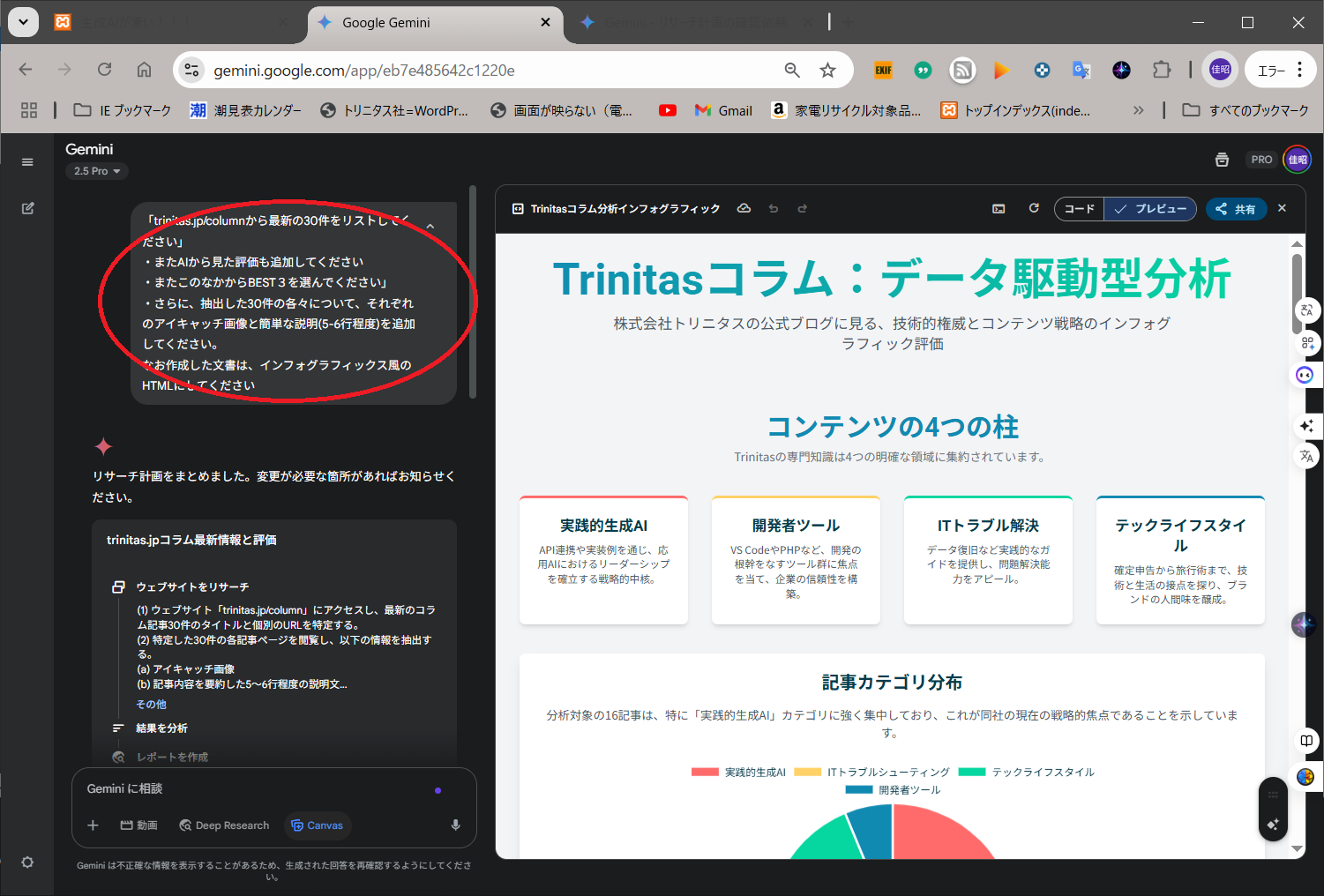
Task: Close the Google Gemini tab
Action: (x=545, y=22)
